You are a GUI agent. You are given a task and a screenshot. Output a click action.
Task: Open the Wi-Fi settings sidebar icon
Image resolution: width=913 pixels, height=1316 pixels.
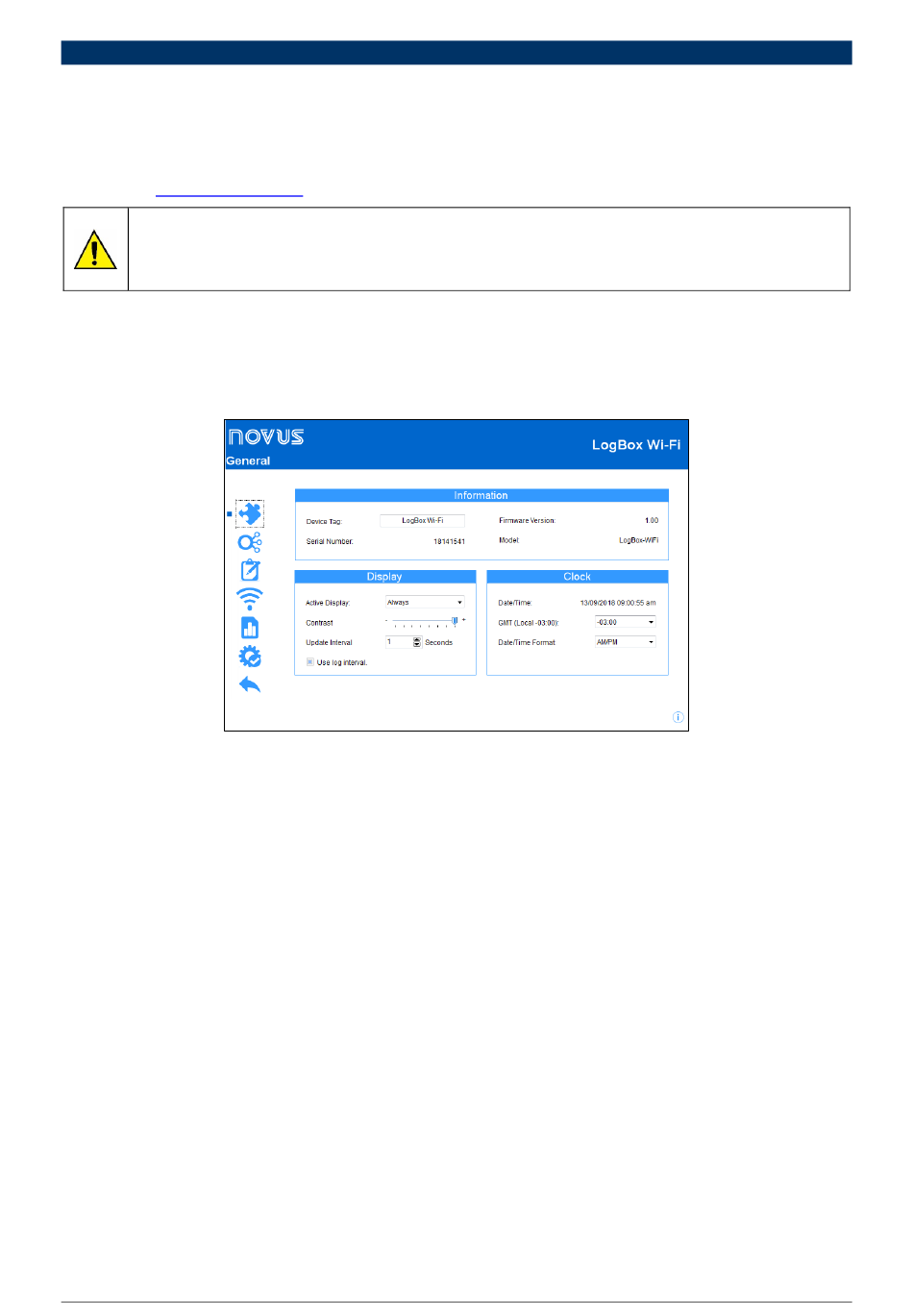pos(250,599)
